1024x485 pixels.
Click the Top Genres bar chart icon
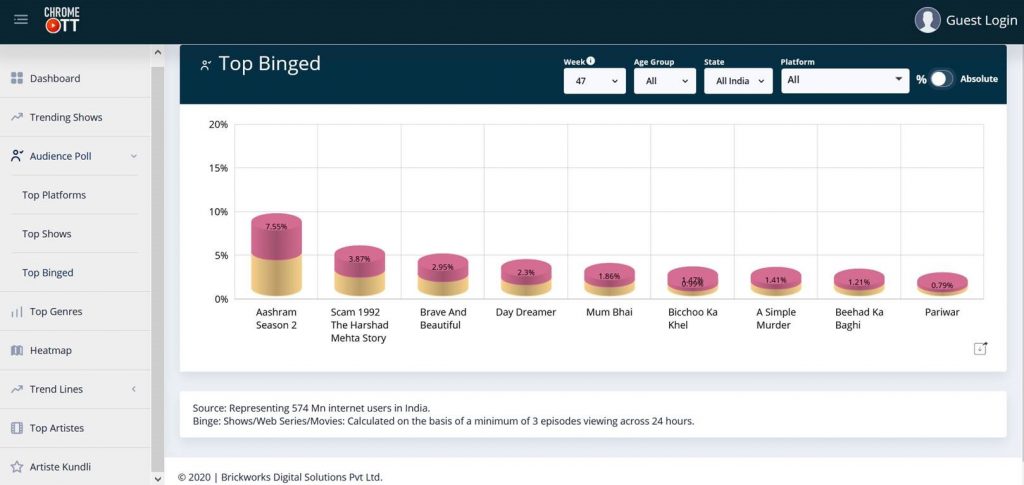[x=17, y=312]
